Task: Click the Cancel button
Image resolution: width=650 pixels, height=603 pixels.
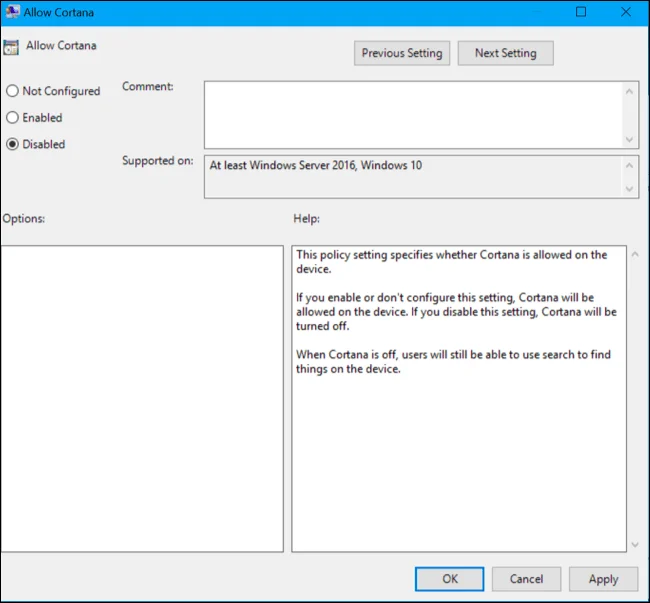Action: point(526,579)
